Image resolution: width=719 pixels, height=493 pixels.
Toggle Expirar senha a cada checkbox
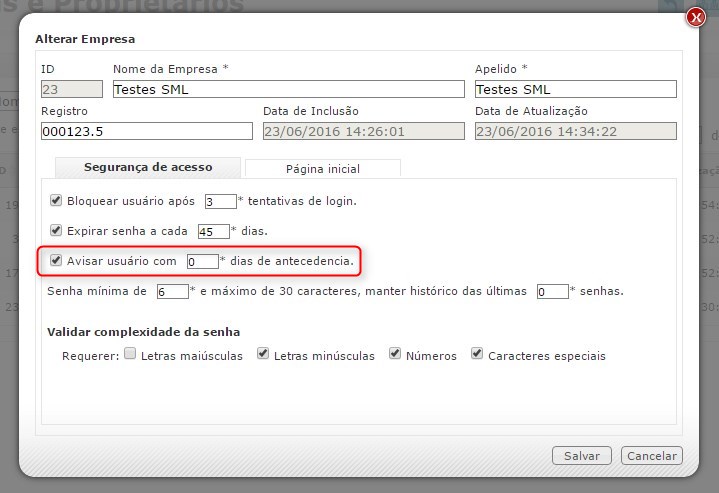pyautogui.click(x=56, y=230)
